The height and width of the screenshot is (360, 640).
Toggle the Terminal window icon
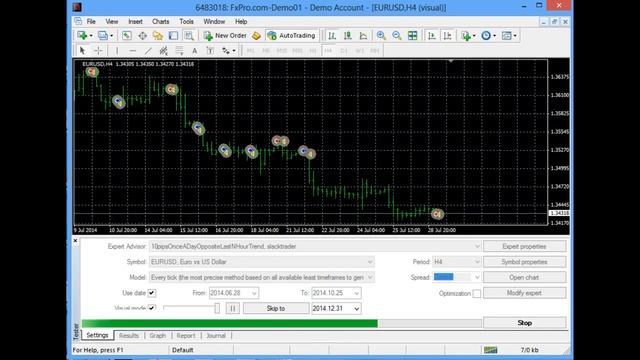(x=173, y=36)
